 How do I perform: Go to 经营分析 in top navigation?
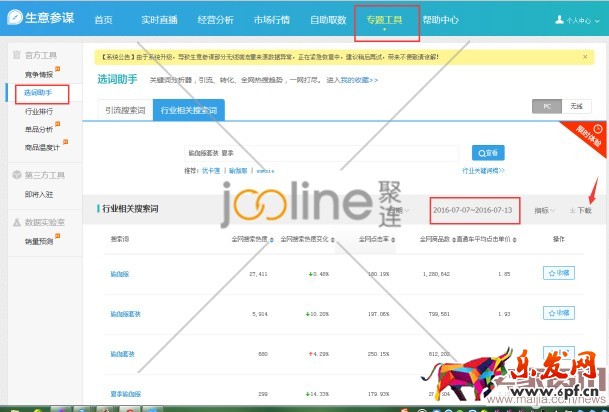216,20
